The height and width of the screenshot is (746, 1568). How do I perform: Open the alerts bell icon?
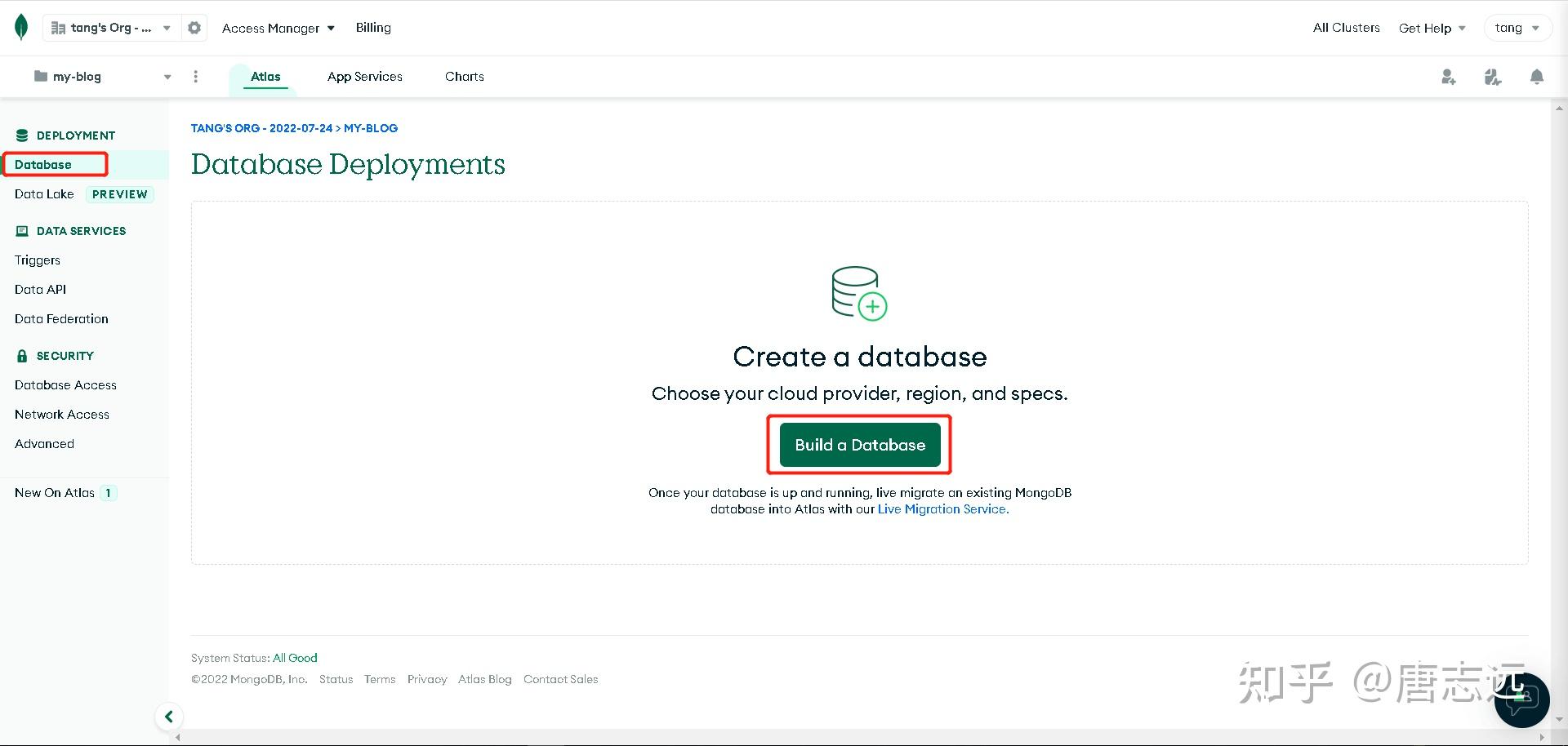[1536, 77]
